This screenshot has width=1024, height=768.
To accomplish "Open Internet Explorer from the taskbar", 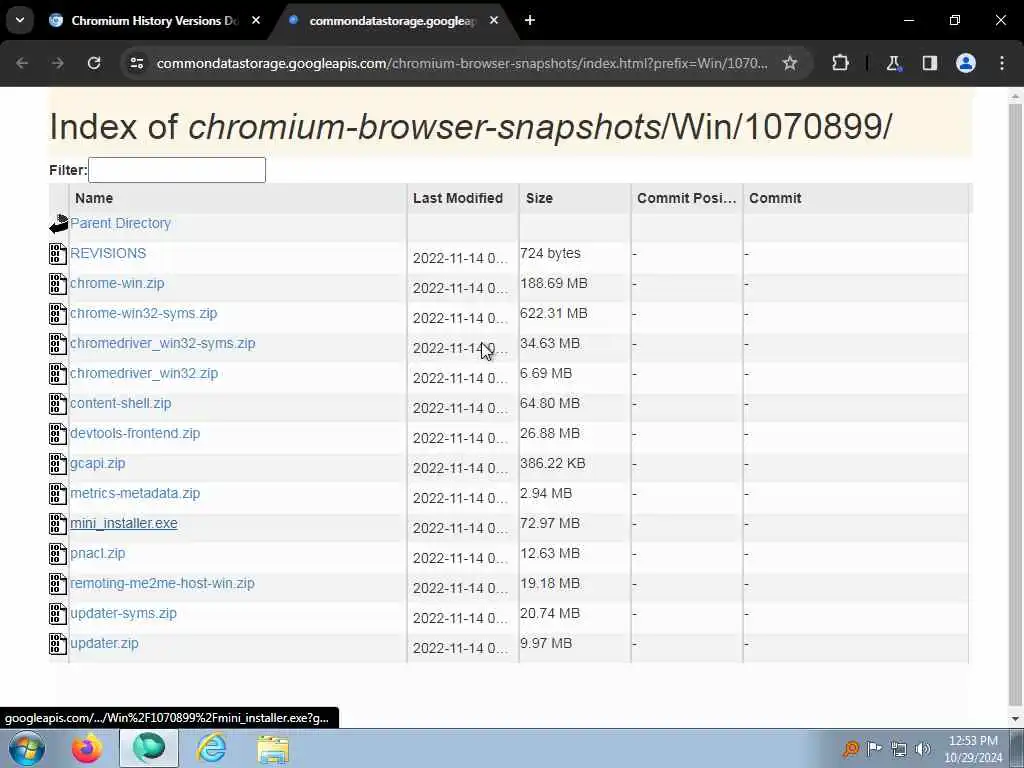I will click(x=212, y=748).
